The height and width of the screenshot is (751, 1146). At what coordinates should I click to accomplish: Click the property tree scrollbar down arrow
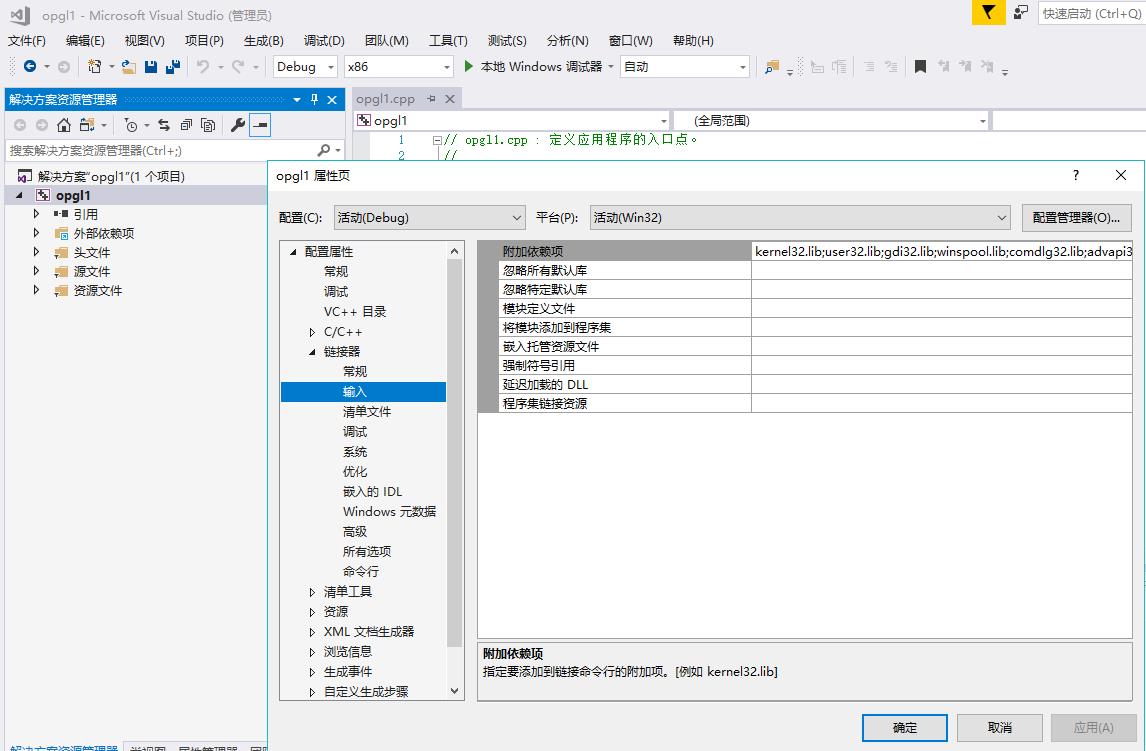pos(455,690)
